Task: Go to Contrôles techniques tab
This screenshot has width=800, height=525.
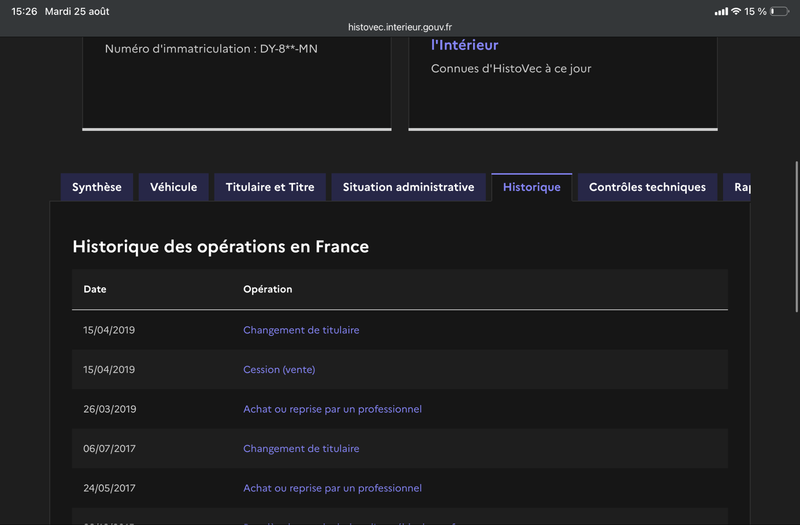Action: (x=647, y=187)
